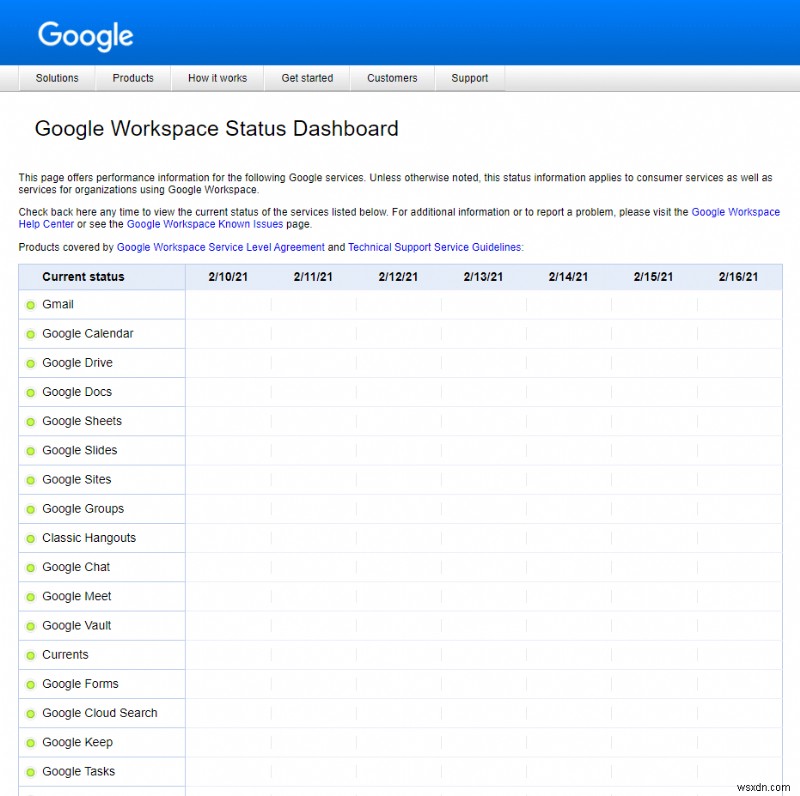Click the Google Sites service name

pyautogui.click(x=77, y=479)
